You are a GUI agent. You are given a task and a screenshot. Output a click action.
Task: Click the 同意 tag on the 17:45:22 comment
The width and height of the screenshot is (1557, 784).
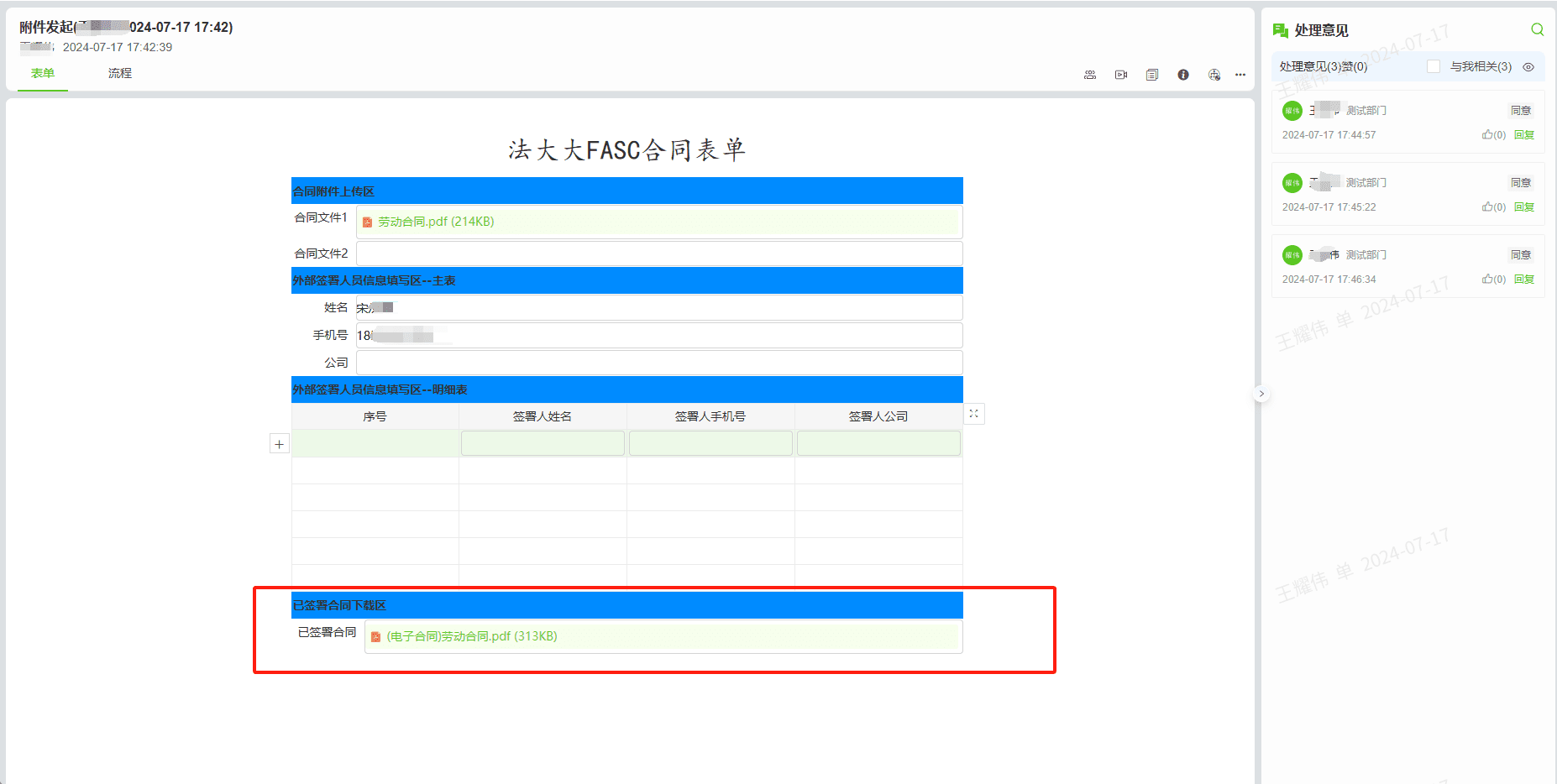(1521, 183)
